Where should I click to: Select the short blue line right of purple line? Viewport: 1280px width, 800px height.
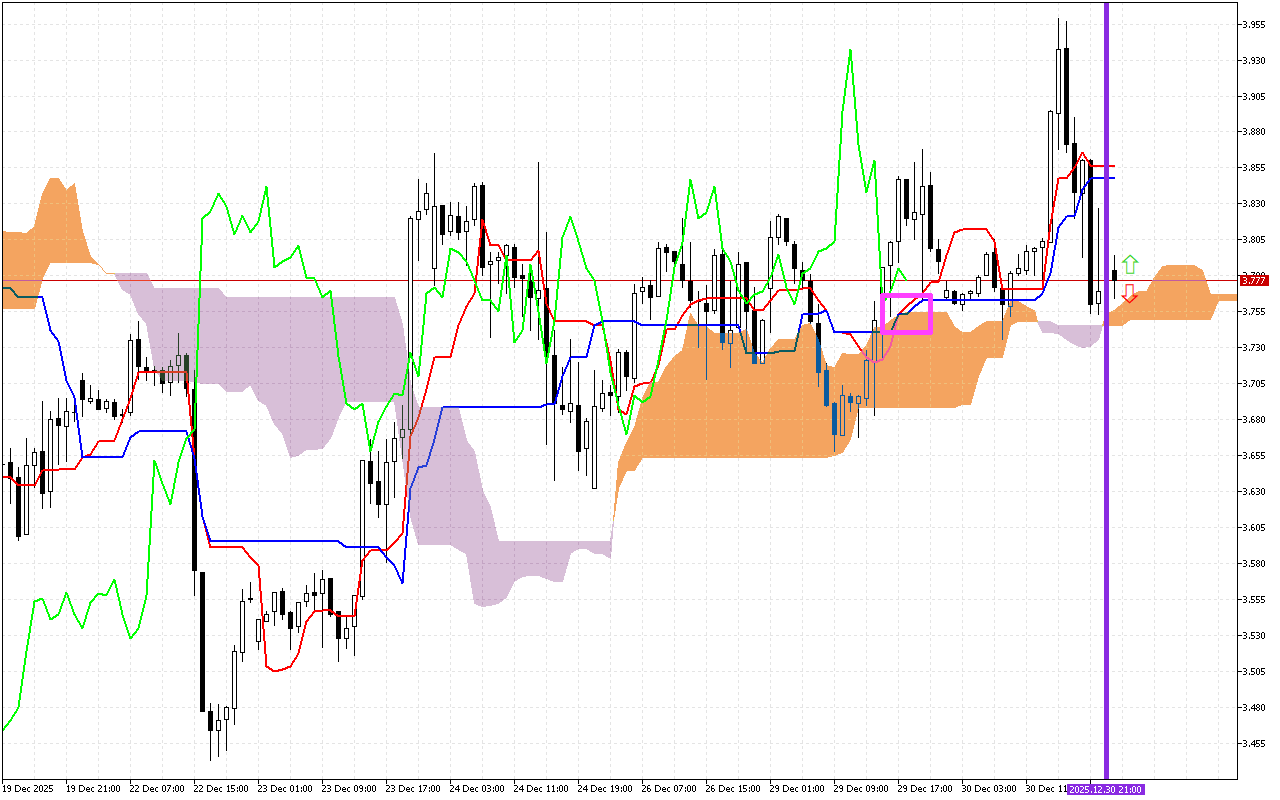pyautogui.click(x=1103, y=178)
